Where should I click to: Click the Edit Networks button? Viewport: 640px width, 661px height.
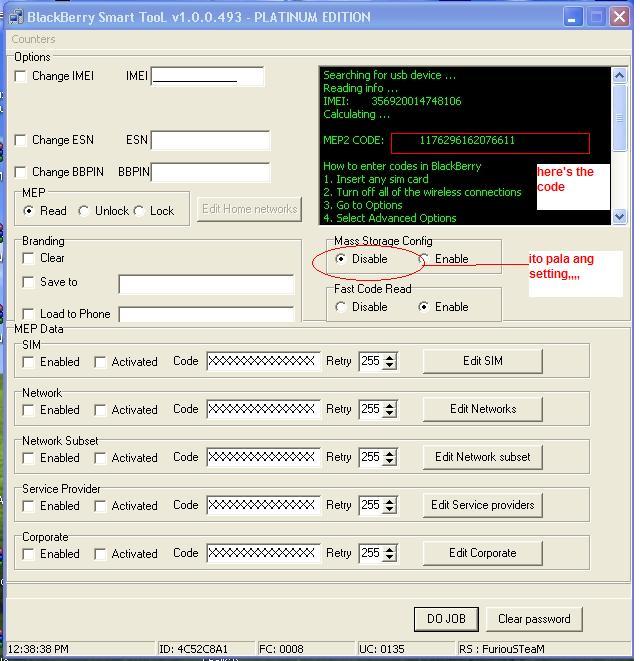(x=482, y=409)
